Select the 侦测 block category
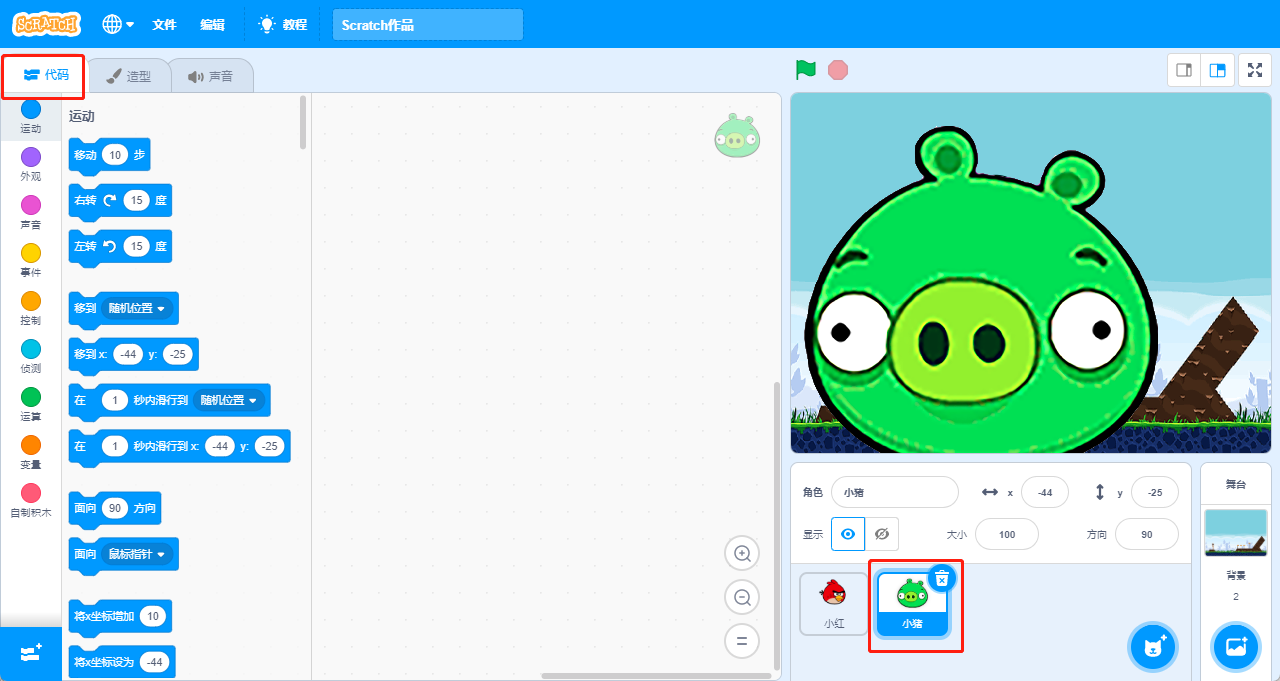 31,357
